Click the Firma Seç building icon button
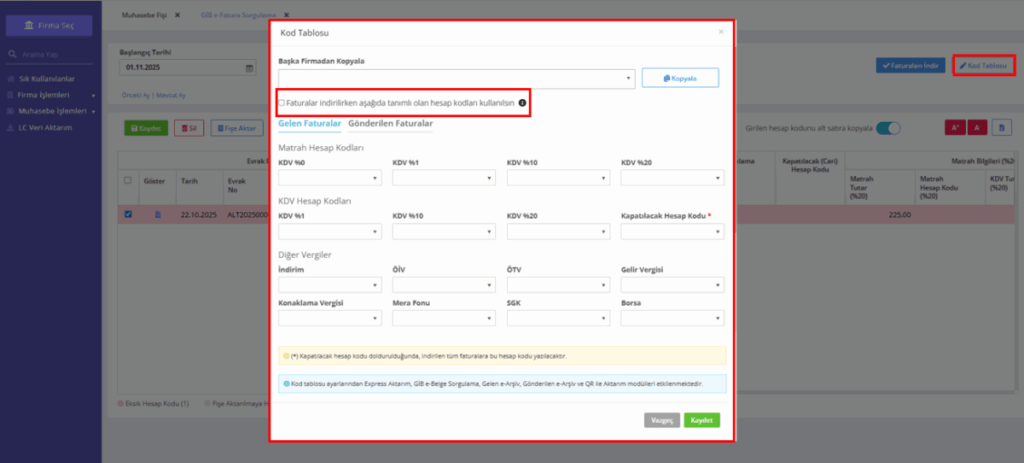1024x463 pixels. [49, 25]
